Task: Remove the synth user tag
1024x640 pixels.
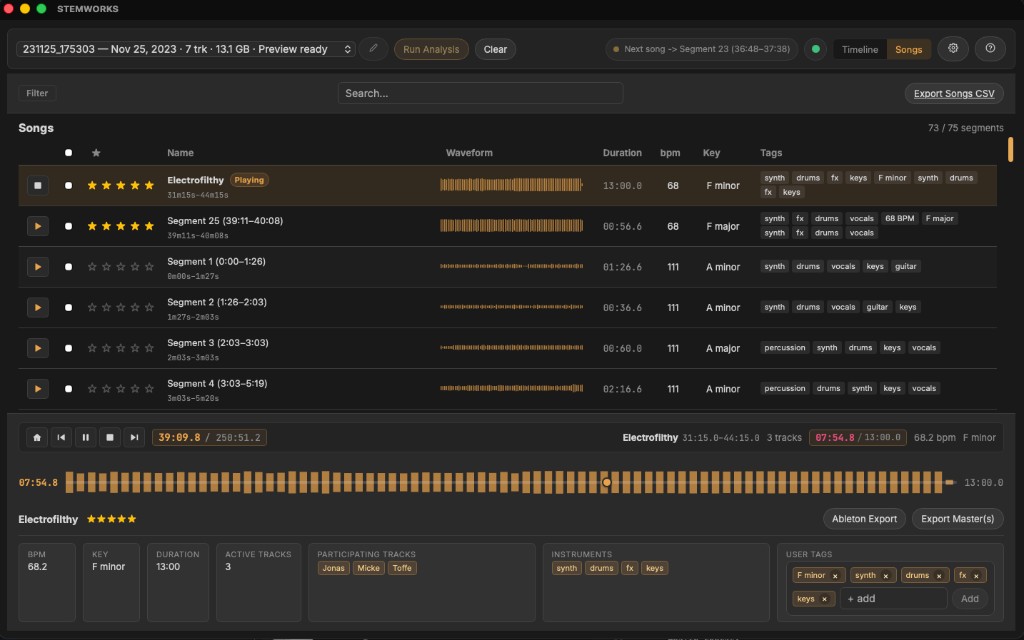Action: pos(886,576)
